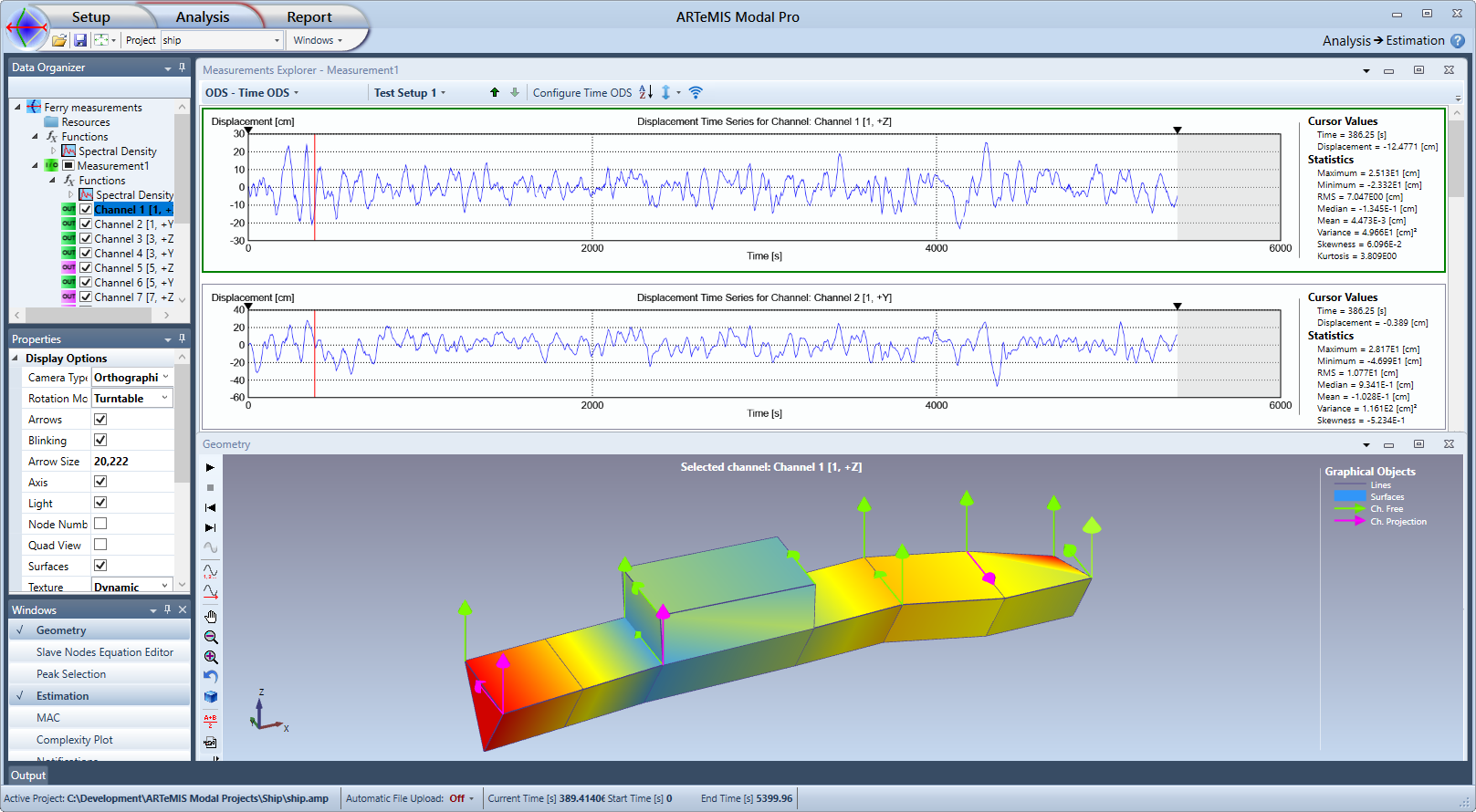Click the open project folder icon
Viewport: 1476px width, 812px height.
coord(59,40)
